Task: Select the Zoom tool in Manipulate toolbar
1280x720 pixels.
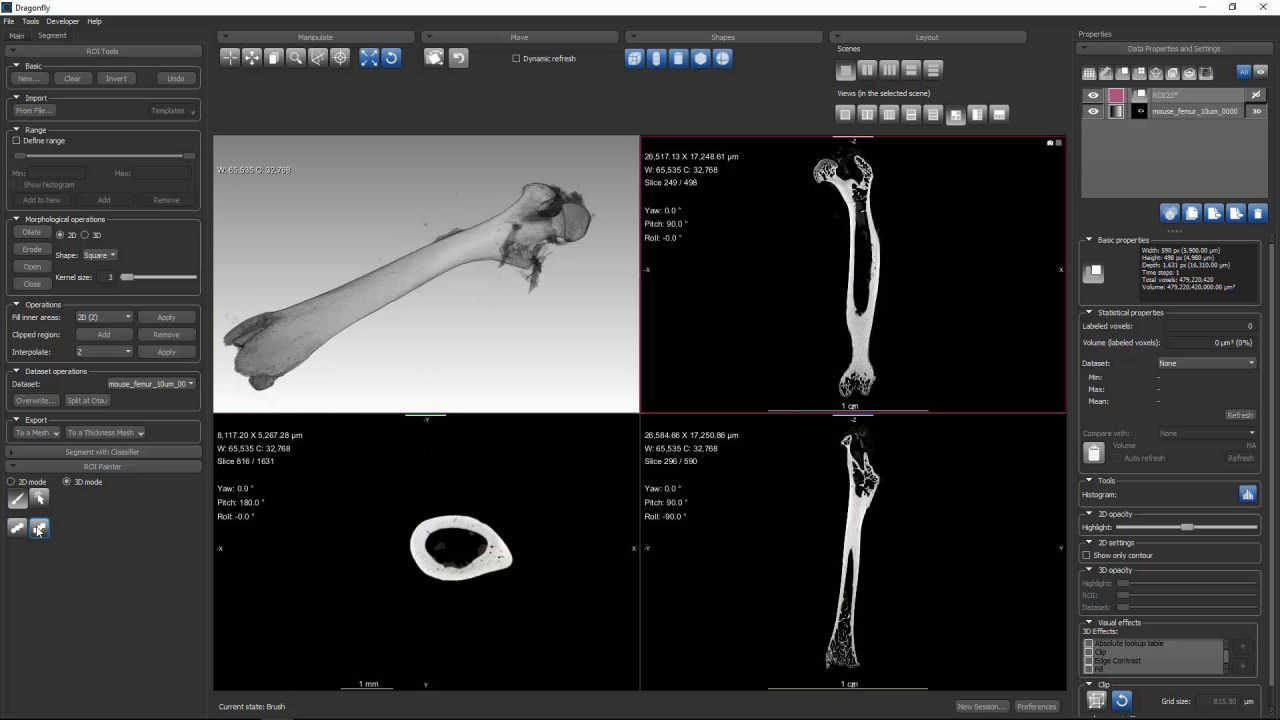Action: pyautogui.click(x=296, y=58)
